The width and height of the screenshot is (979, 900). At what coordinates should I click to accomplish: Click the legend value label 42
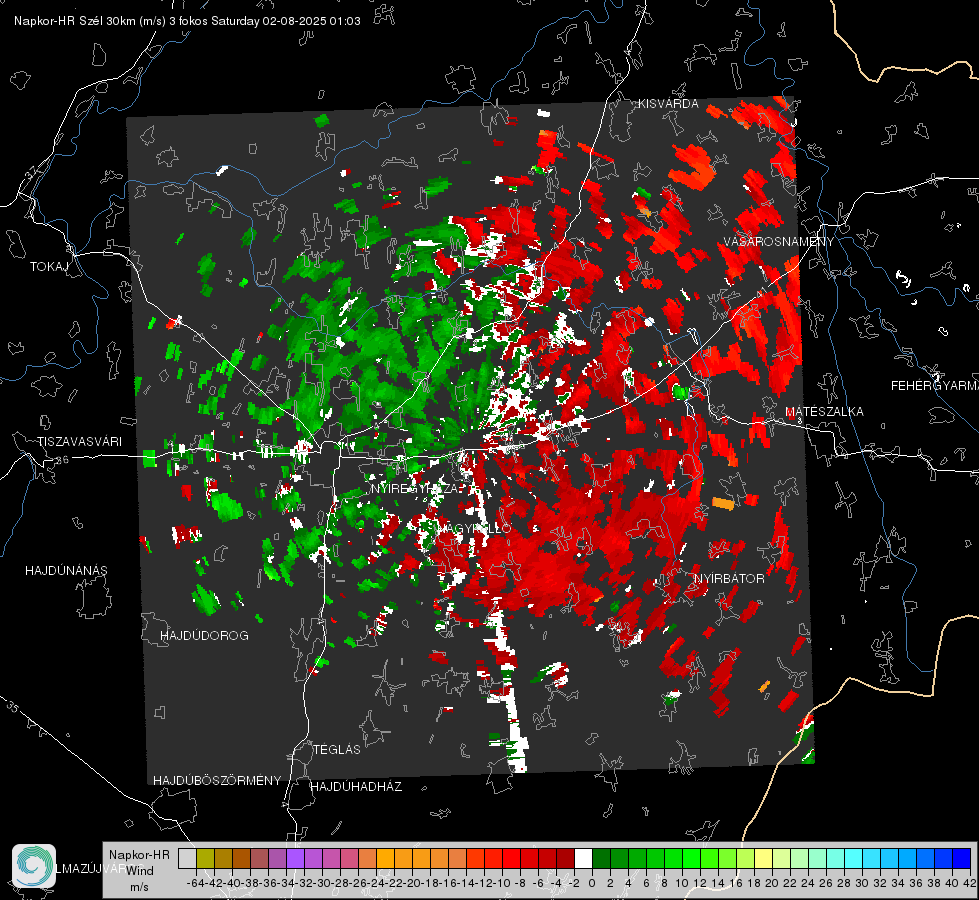point(970,883)
